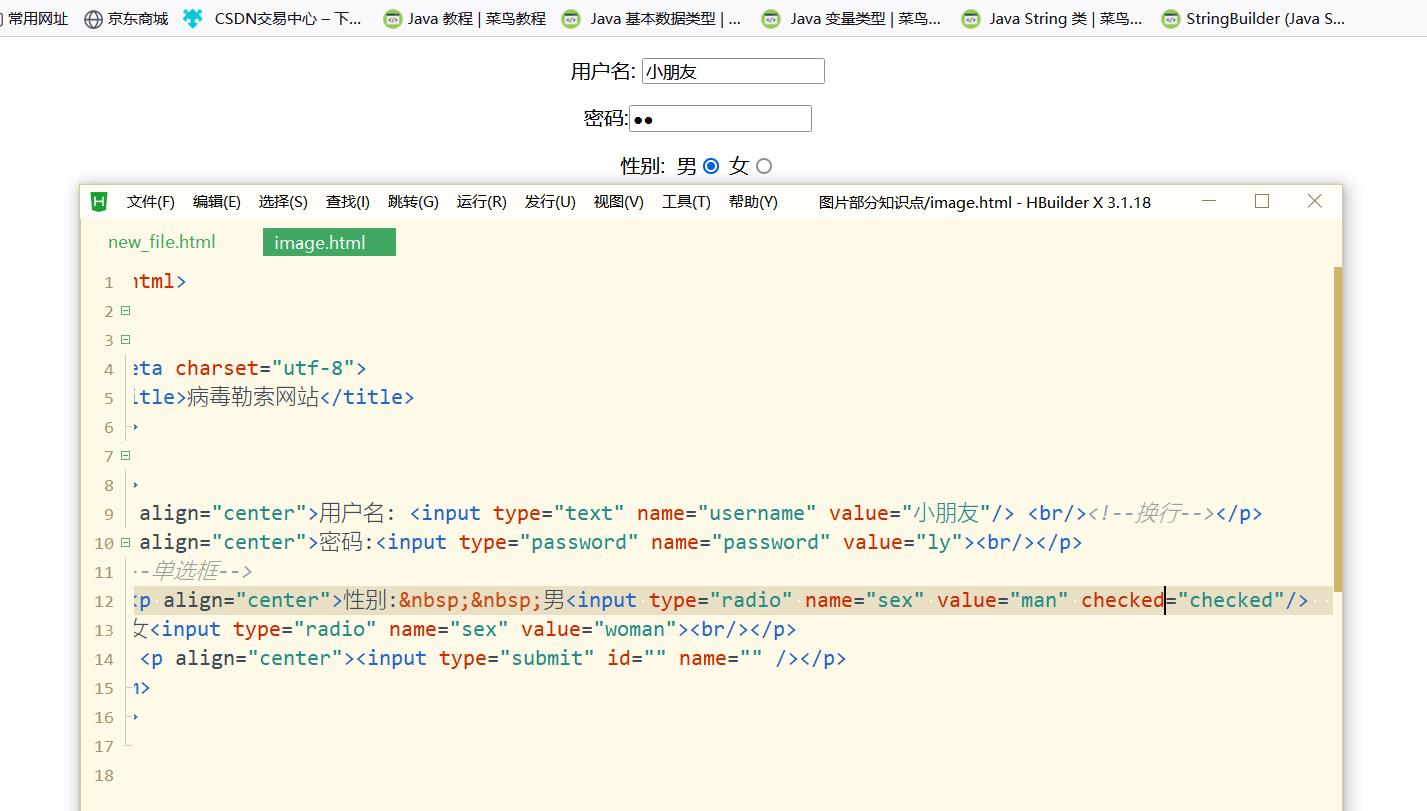Collapse the code fold on line 2

(125, 311)
